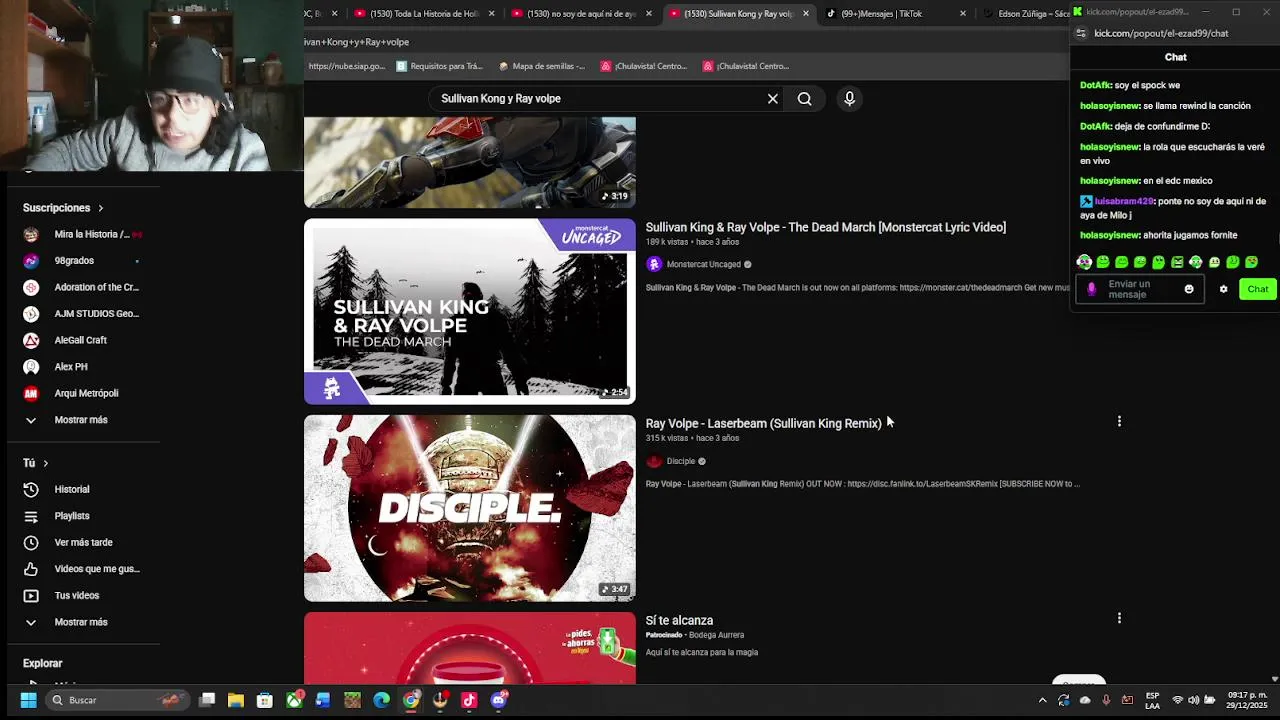
Task: Switch to Edson Zúñiga tab
Action: 1026,14
